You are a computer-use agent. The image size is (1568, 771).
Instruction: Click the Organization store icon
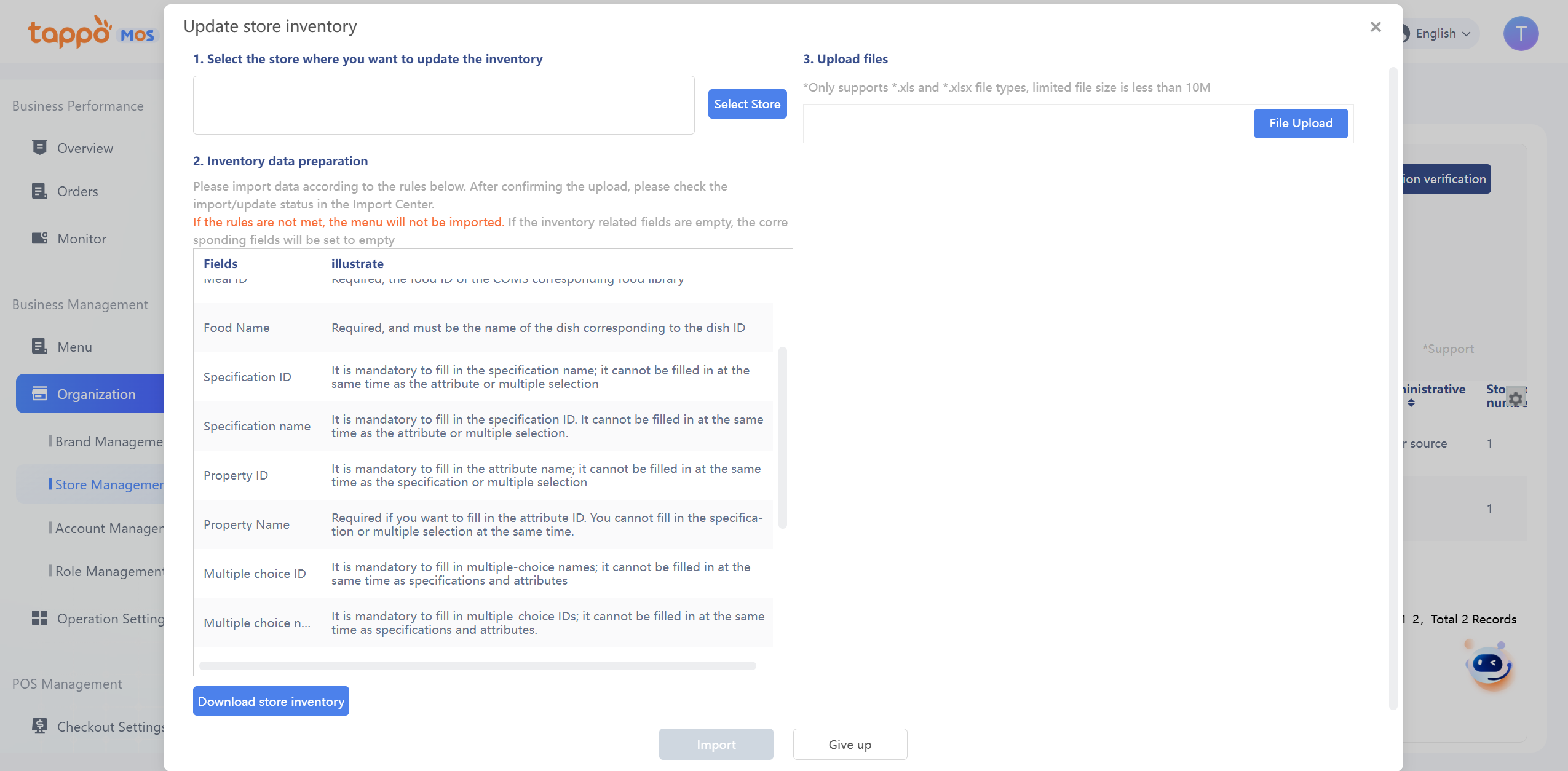tap(39, 393)
